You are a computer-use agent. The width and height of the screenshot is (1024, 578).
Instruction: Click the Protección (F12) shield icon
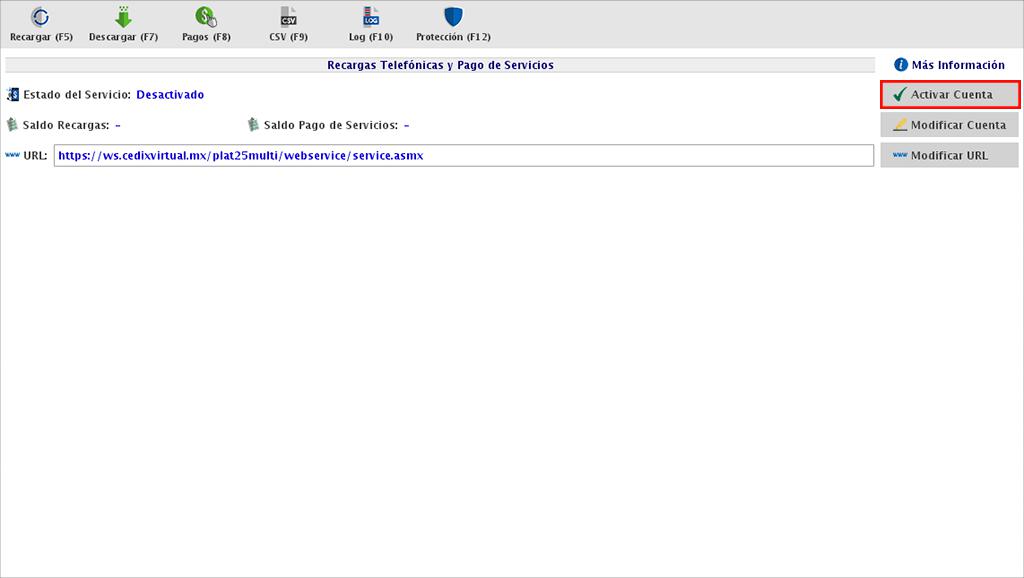[x=452, y=15]
